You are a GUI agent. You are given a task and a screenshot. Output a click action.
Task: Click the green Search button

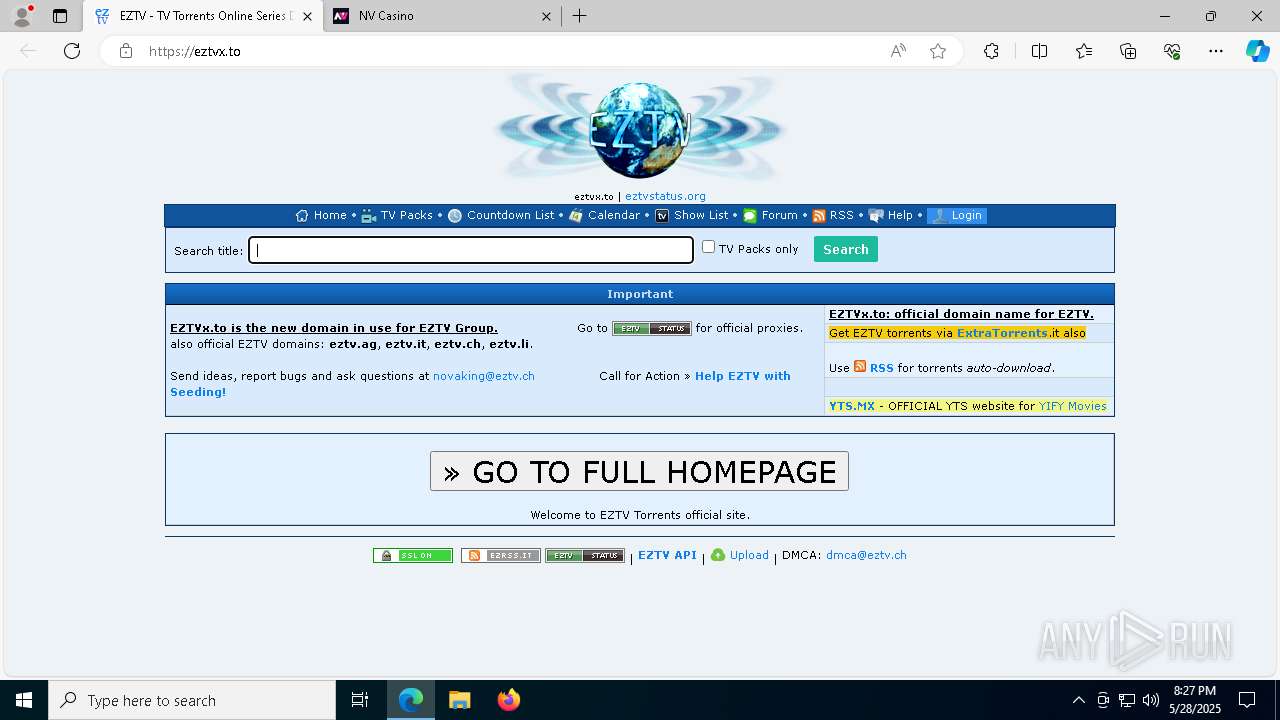[x=846, y=249]
